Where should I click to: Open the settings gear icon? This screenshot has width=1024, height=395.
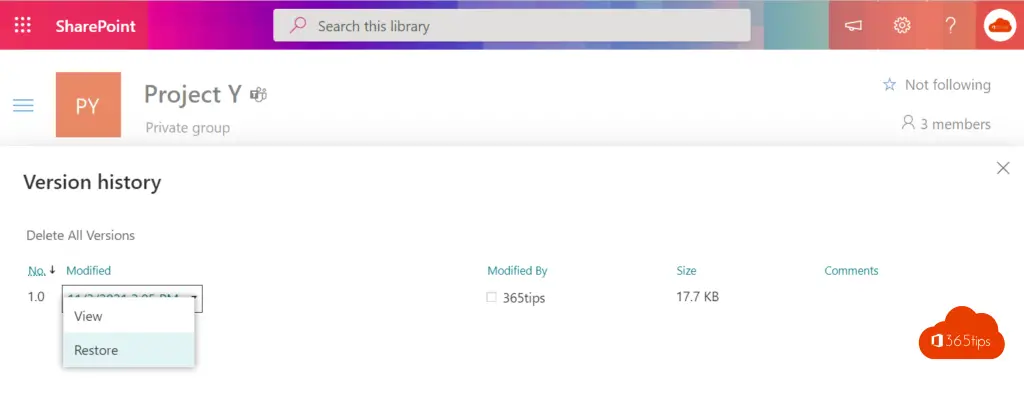[x=902, y=25]
